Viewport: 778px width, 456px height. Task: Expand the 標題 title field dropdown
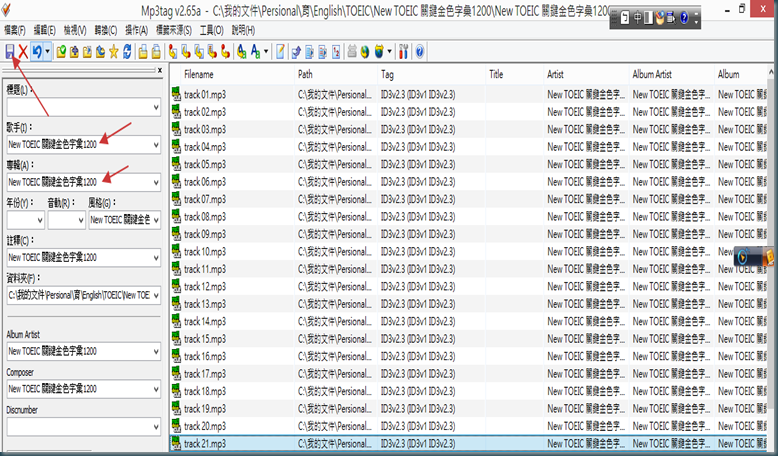pos(156,107)
